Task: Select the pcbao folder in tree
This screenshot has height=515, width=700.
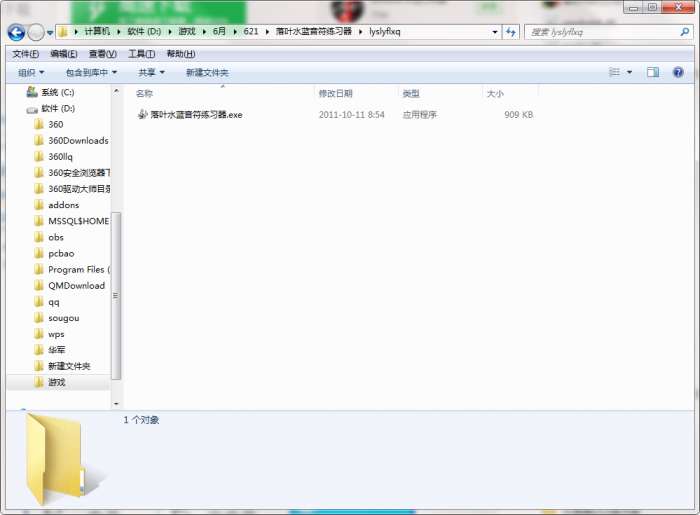Action: (x=61, y=253)
